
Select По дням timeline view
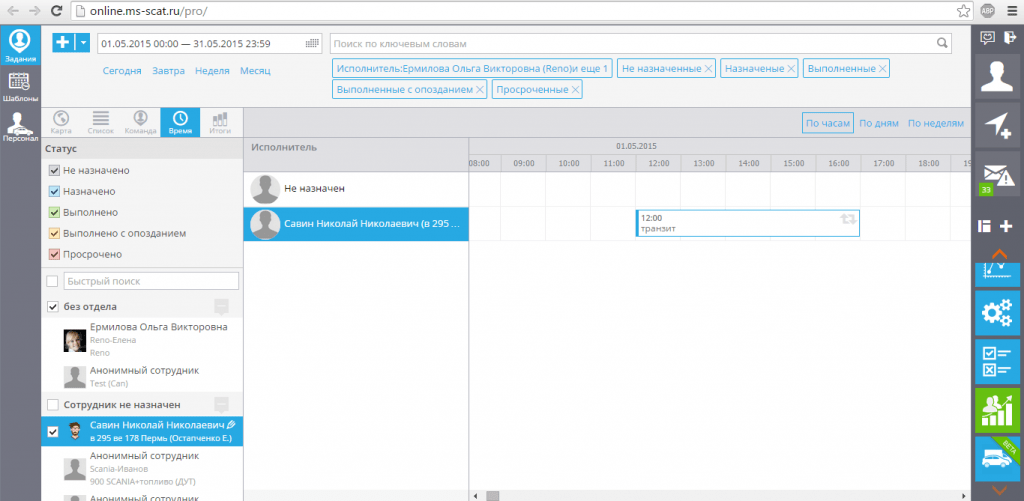point(879,123)
